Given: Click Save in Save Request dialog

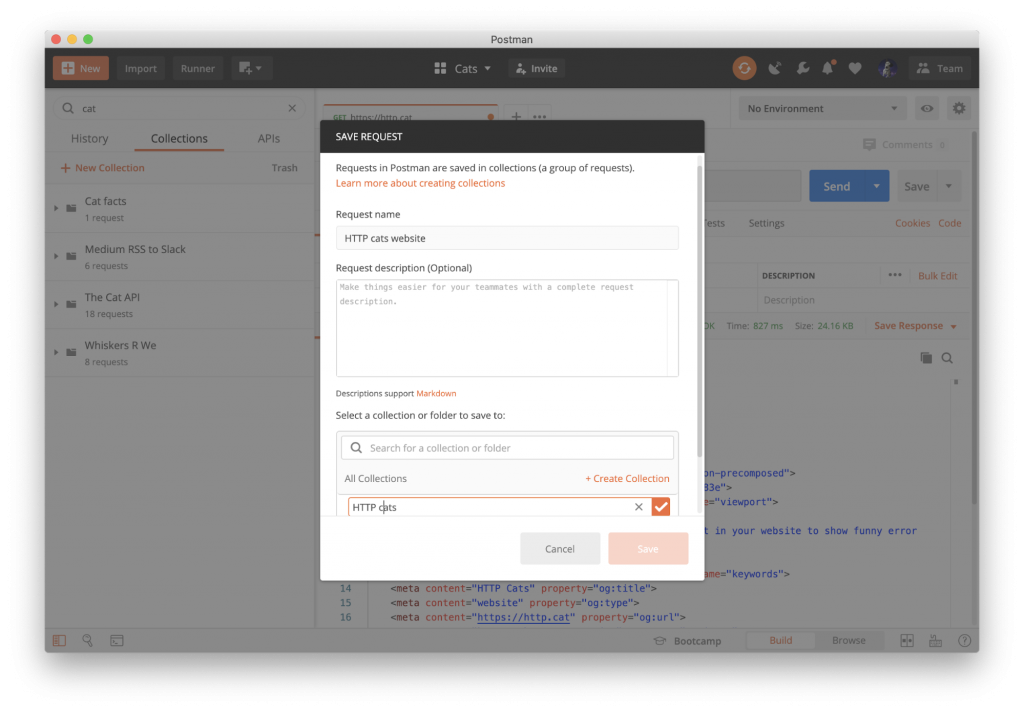Looking at the screenshot, I should point(648,549).
